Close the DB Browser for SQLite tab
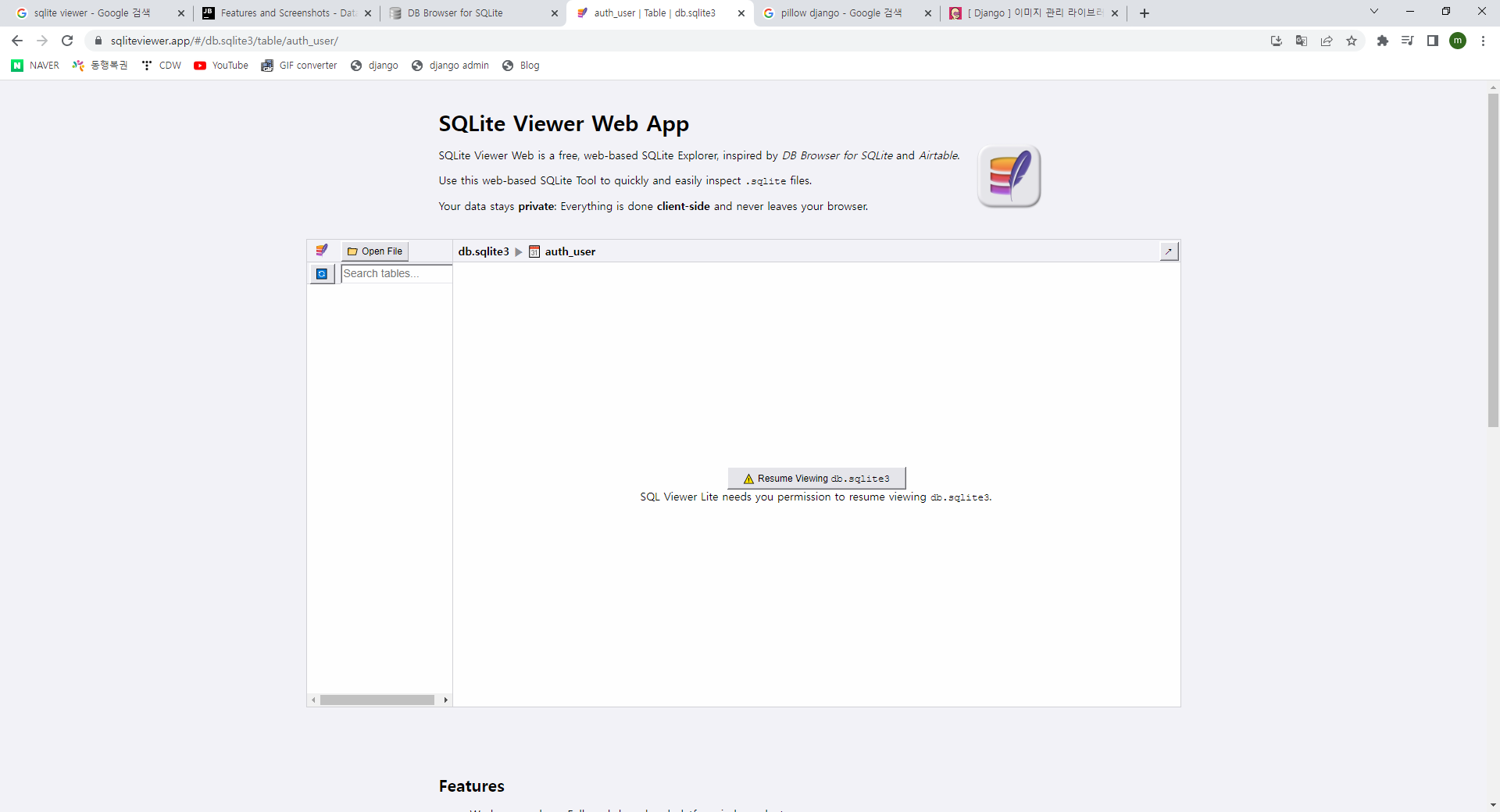 pos(555,13)
